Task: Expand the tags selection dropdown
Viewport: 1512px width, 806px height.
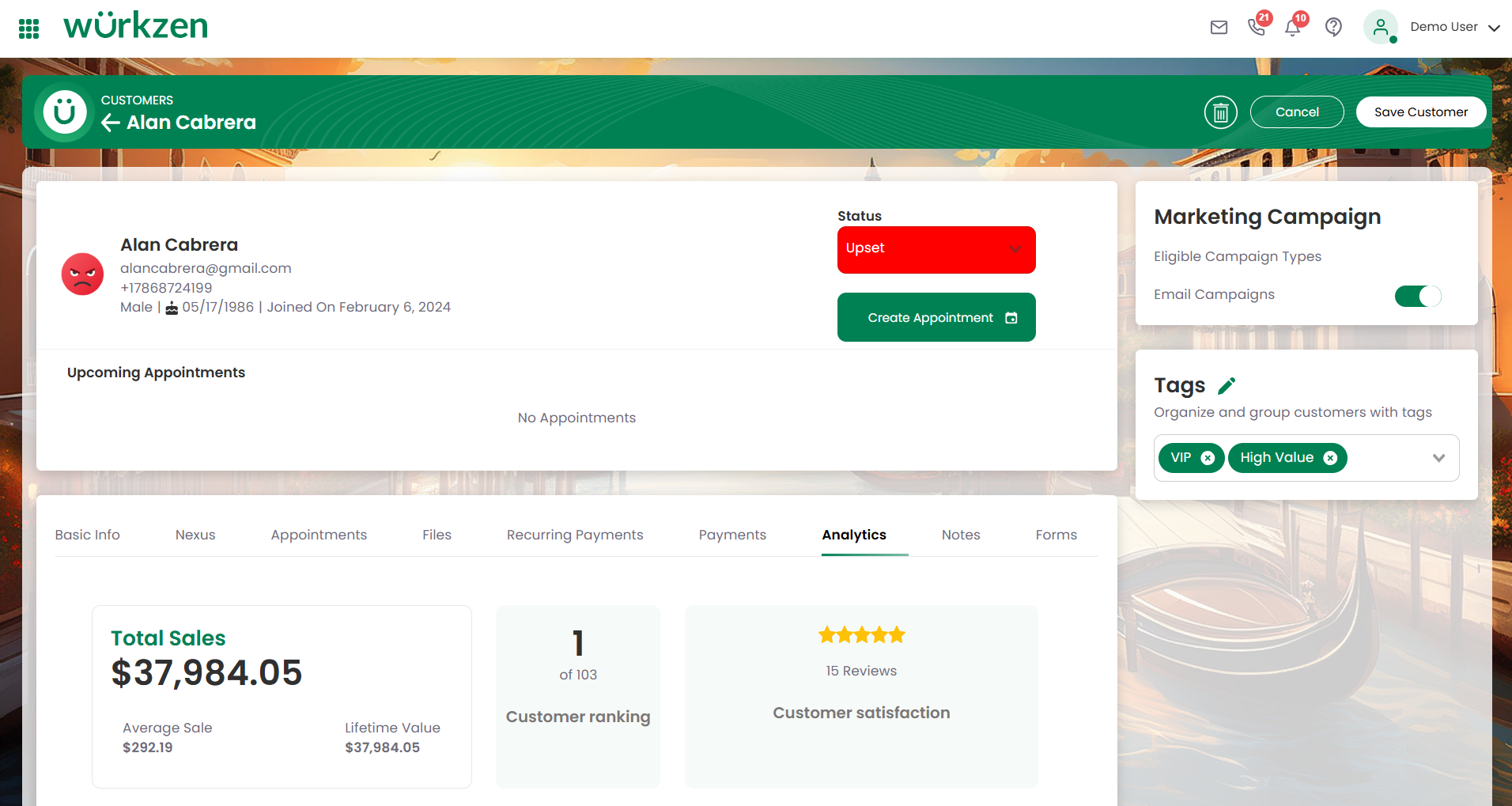Action: [x=1438, y=458]
